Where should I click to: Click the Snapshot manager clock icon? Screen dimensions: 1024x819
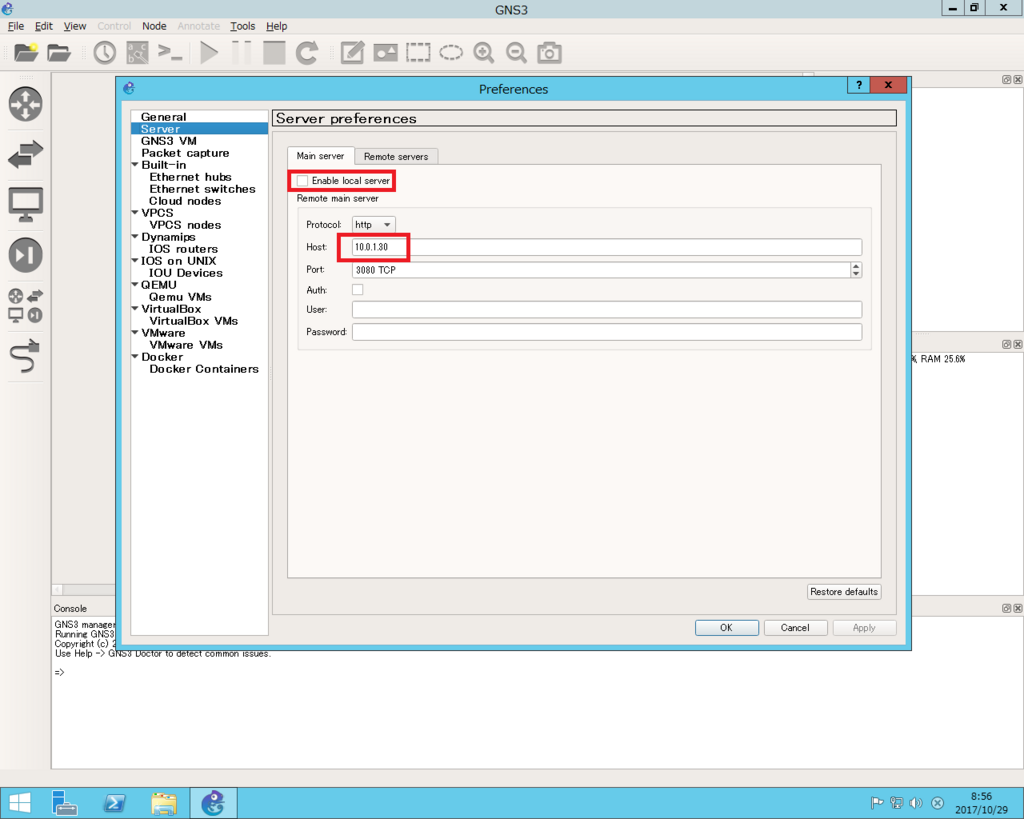(x=104, y=52)
